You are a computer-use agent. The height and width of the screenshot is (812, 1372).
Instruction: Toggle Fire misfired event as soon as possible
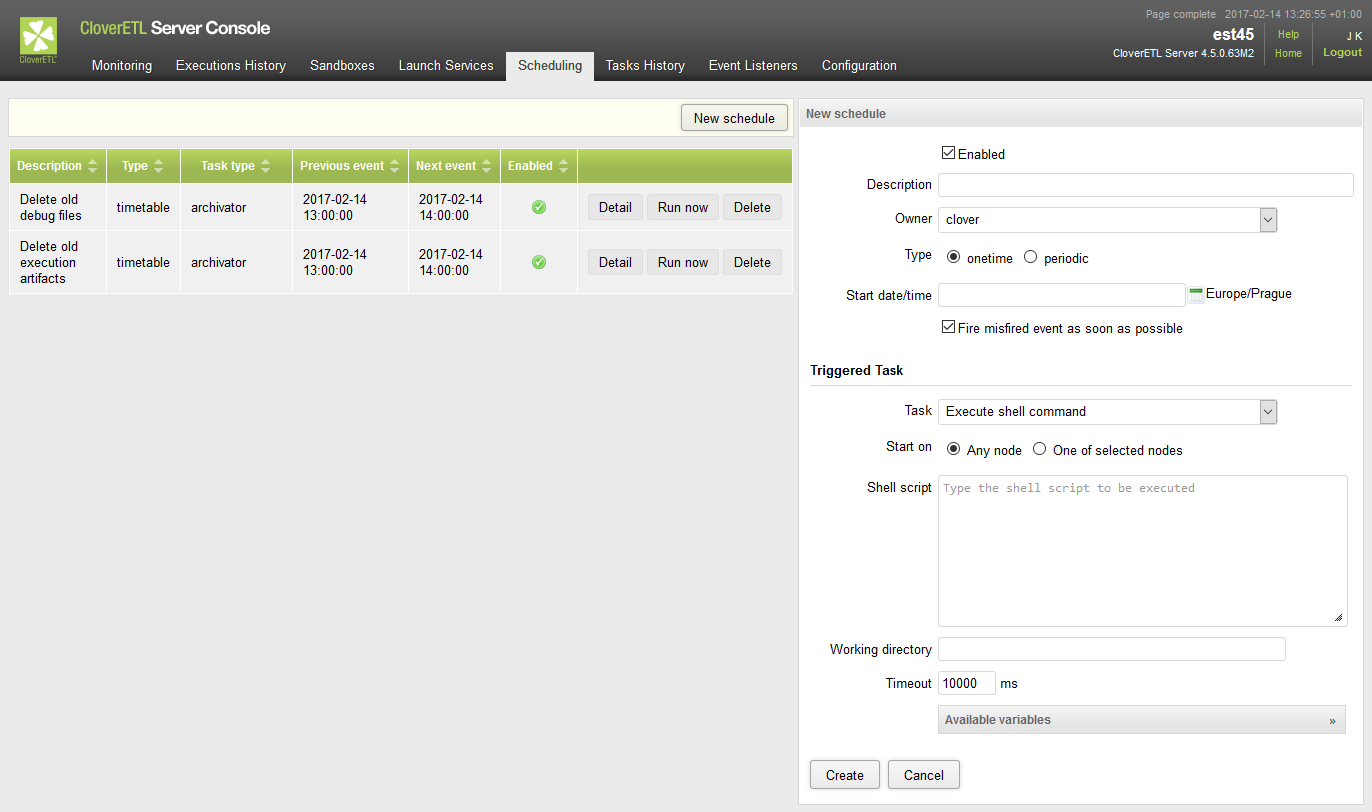[948, 327]
